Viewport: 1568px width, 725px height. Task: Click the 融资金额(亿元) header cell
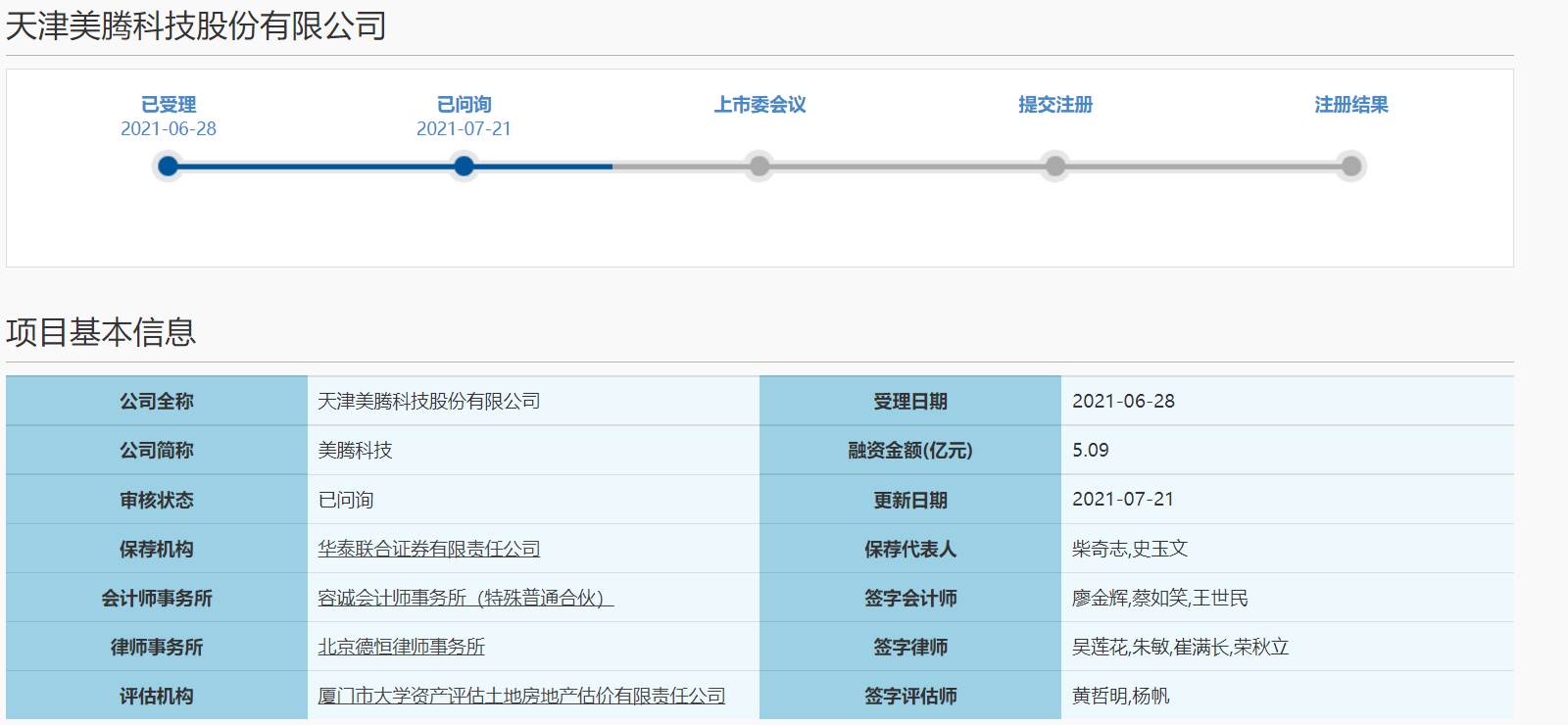coord(910,451)
